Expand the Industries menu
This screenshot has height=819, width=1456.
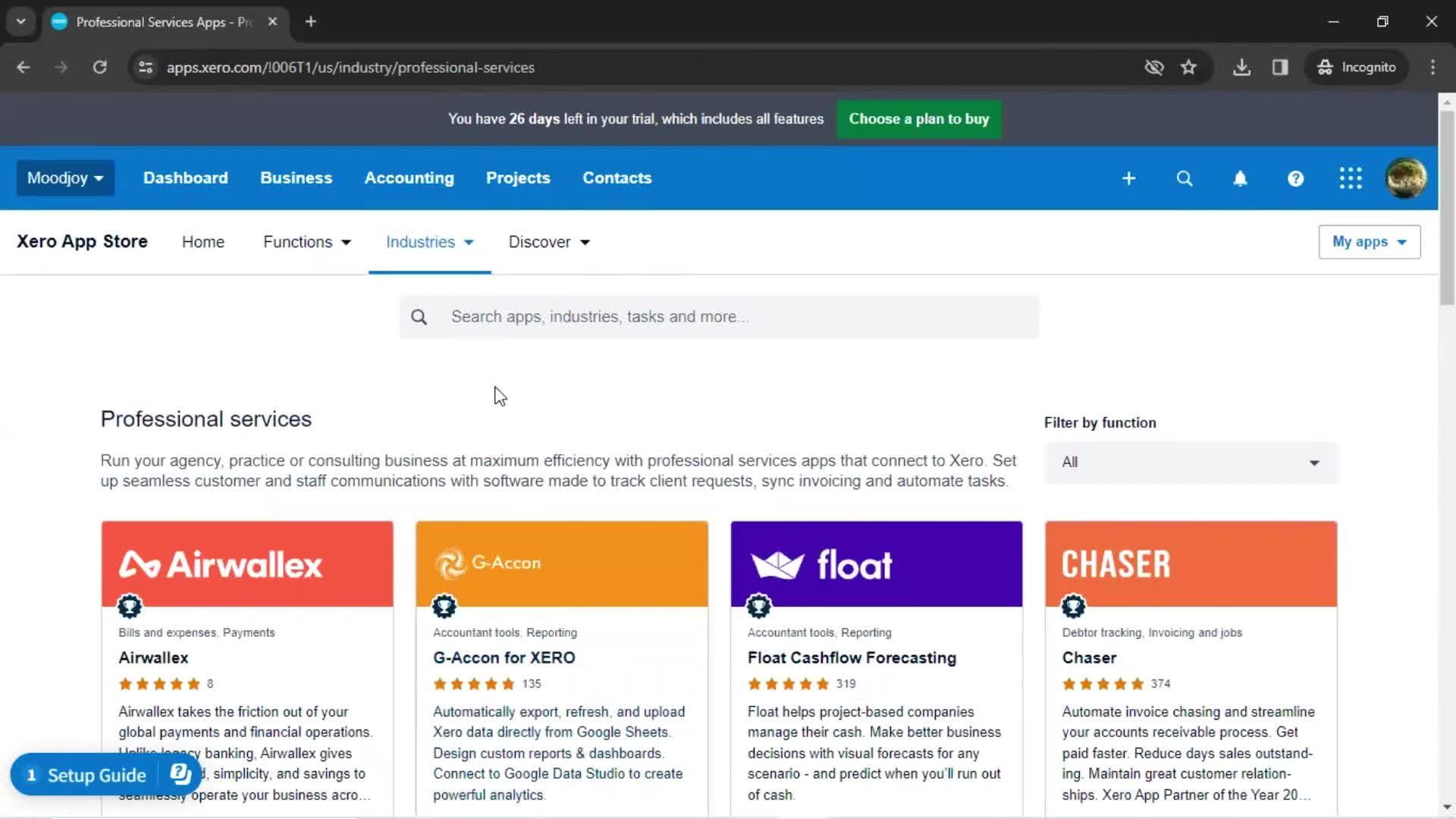pos(429,242)
